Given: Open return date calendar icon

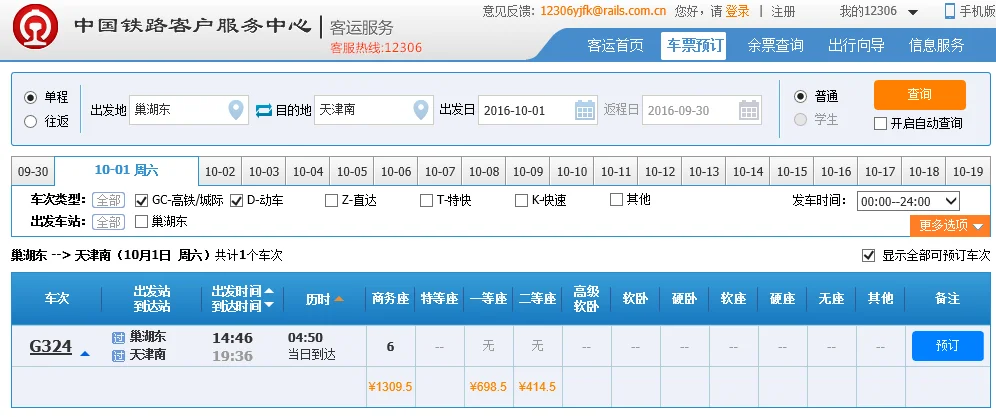Looking at the screenshot, I should coord(749,111).
